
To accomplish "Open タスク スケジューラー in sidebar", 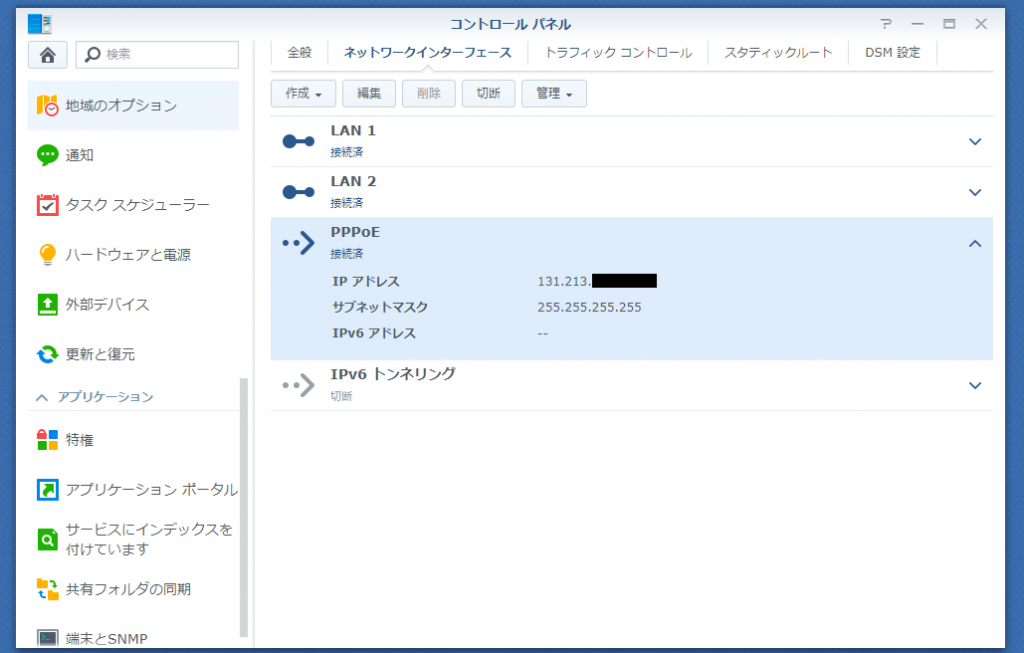I will coord(133,204).
